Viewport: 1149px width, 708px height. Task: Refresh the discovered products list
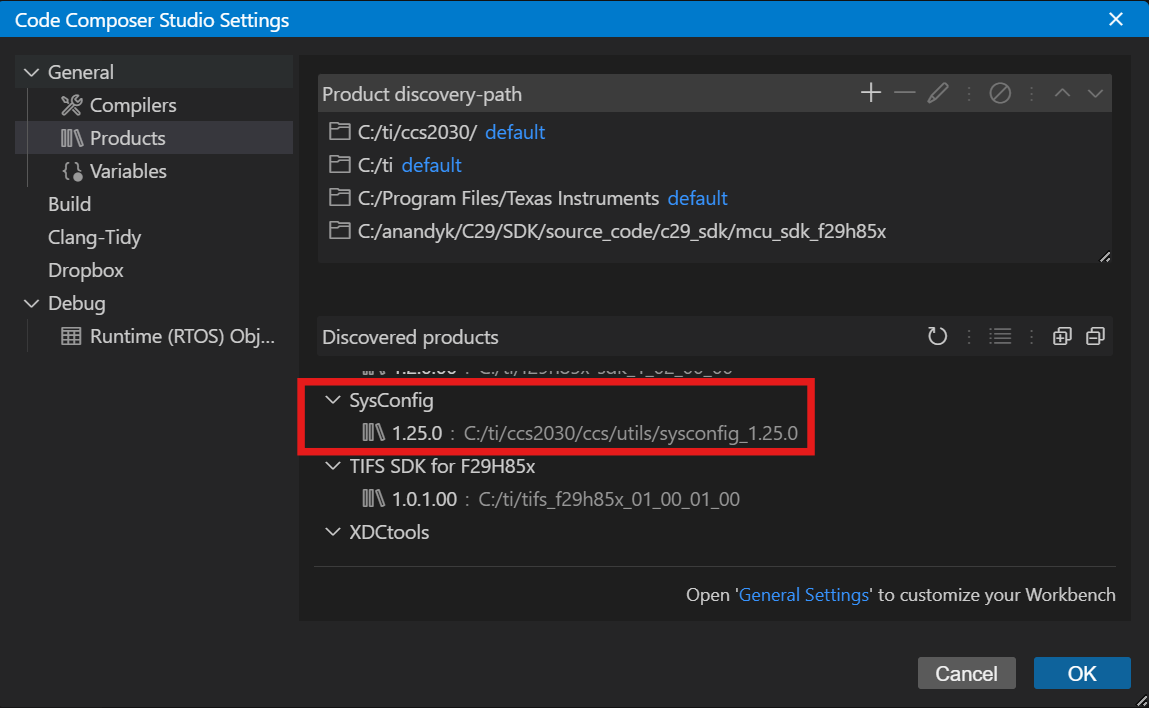tap(937, 336)
